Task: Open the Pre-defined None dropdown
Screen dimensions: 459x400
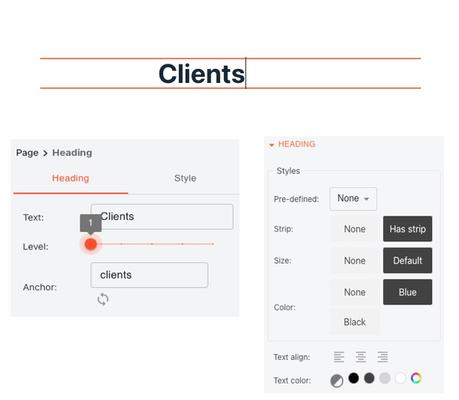Action: 353,199
